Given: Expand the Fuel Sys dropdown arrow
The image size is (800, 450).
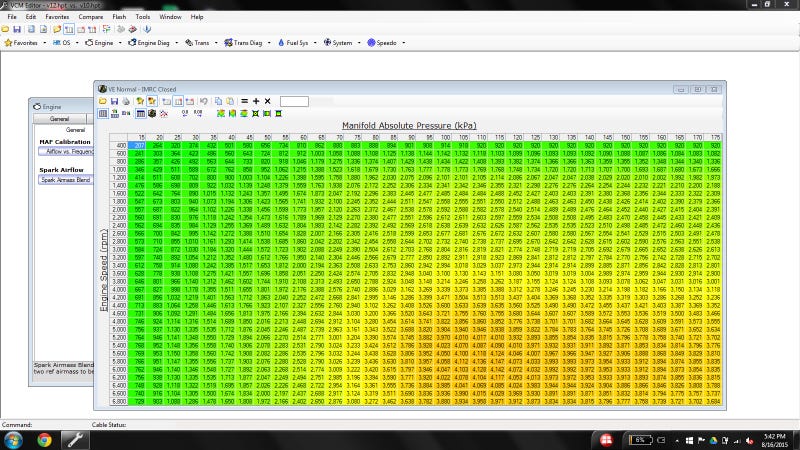Looking at the screenshot, I should pyautogui.click(x=315, y=43).
